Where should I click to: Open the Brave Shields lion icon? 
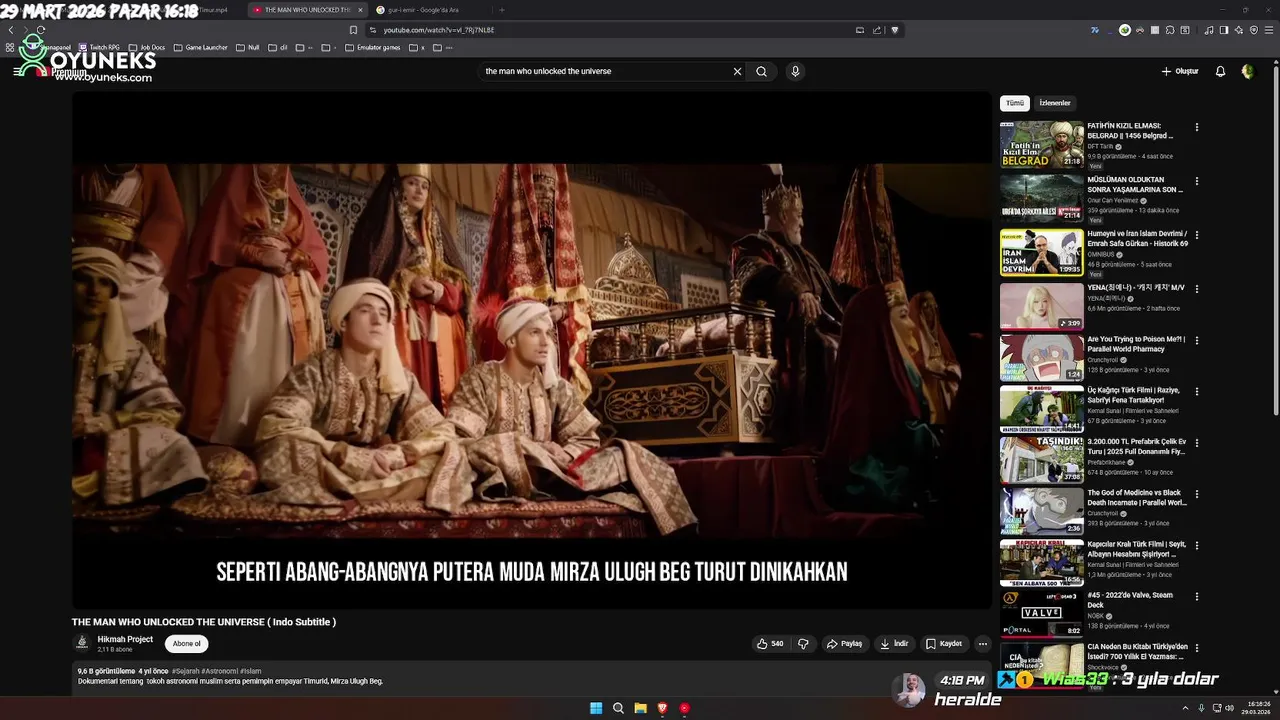coord(895,30)
